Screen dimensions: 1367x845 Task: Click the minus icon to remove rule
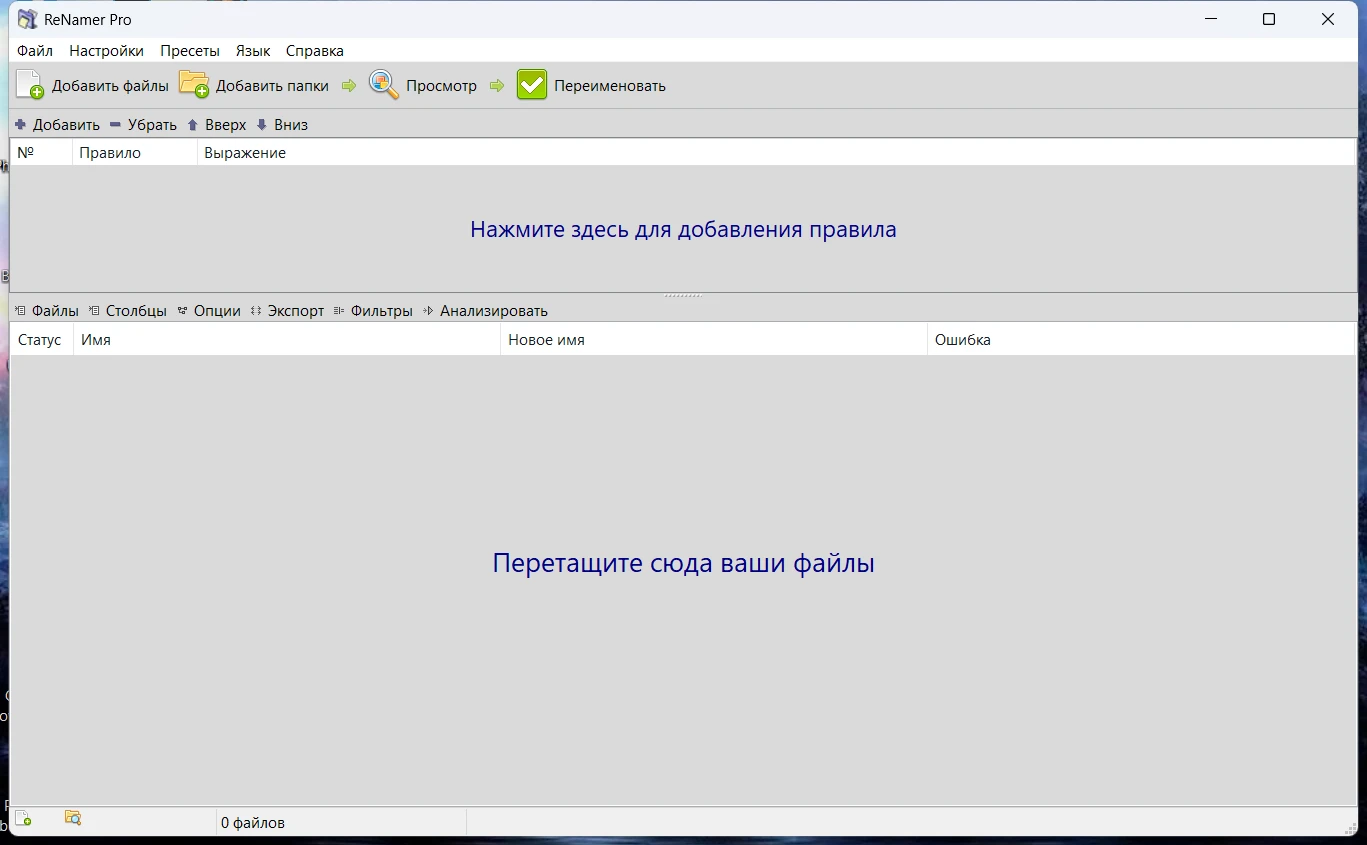[115, 125]
